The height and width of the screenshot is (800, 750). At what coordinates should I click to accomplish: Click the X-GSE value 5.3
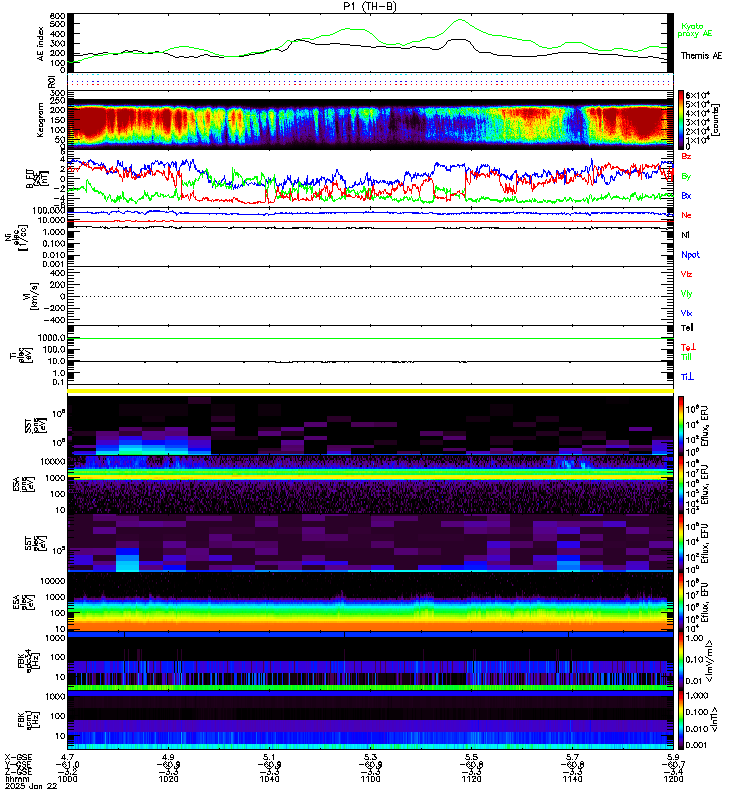coord(370,757)
